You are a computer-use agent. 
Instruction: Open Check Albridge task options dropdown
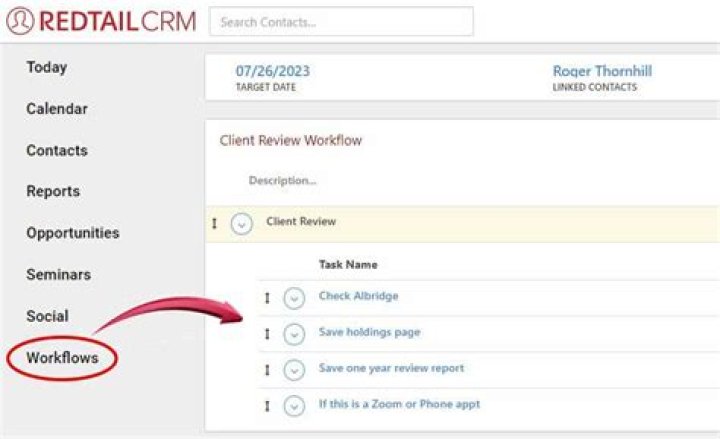click(x=294, y=298)
